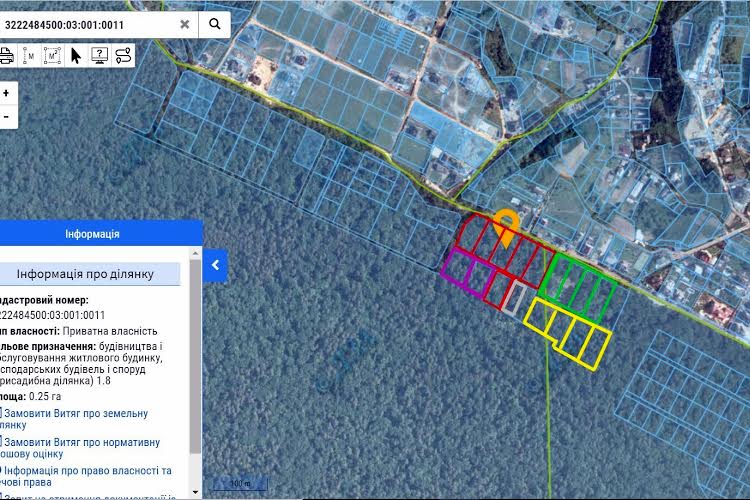Zoom in with the plus button
Image resolution: width=750 pixels, height=500 pixels.
pos(6,93)
